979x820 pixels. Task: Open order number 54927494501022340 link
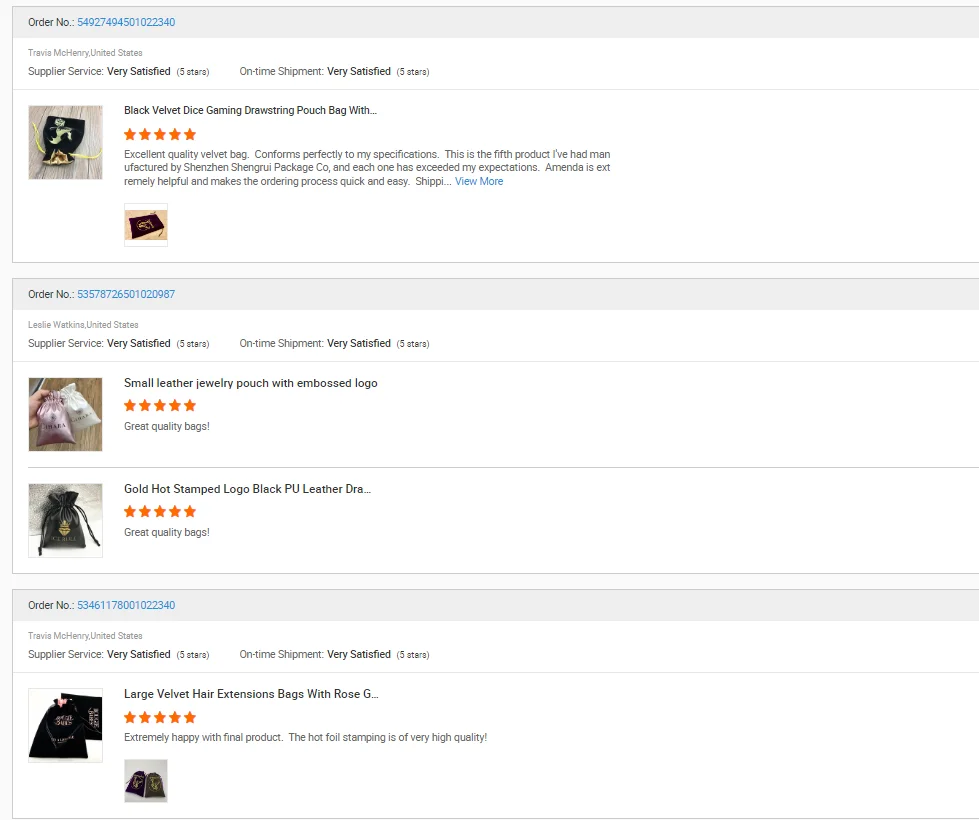click(126, 22)
